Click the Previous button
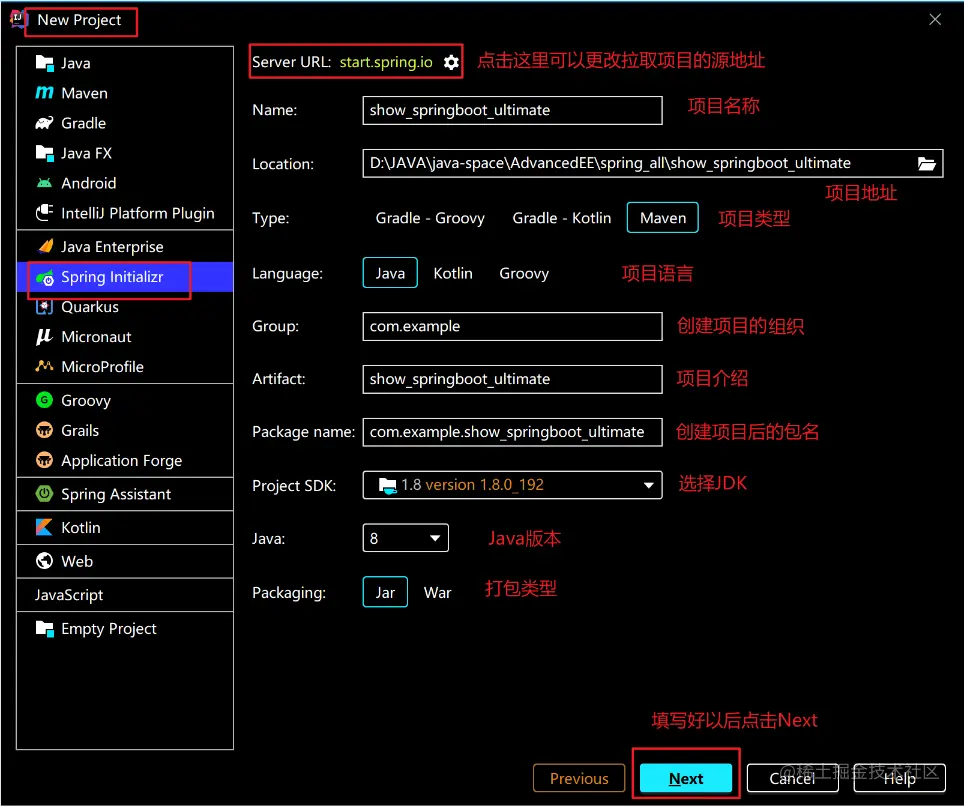 tap(579, 778)
